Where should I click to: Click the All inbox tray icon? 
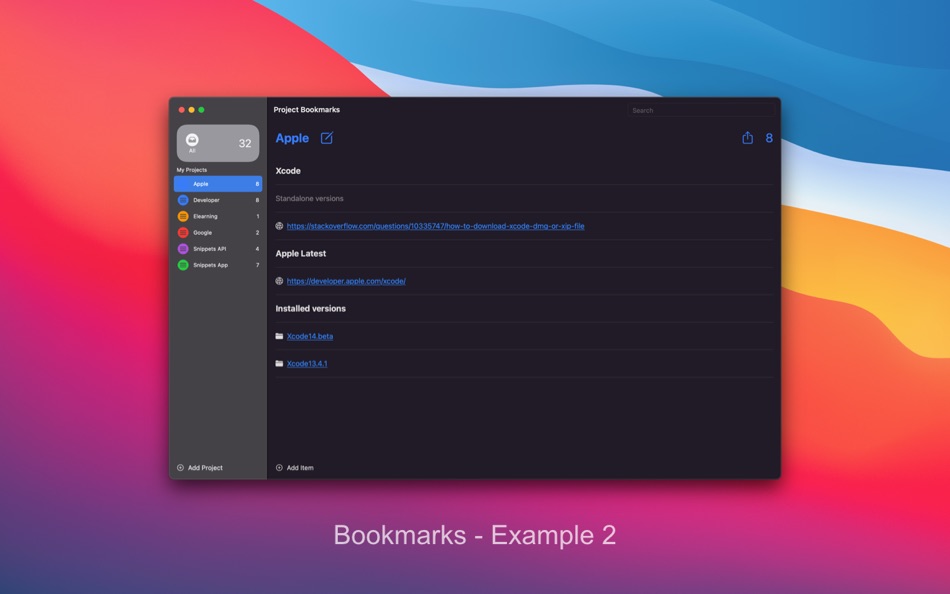192,140
